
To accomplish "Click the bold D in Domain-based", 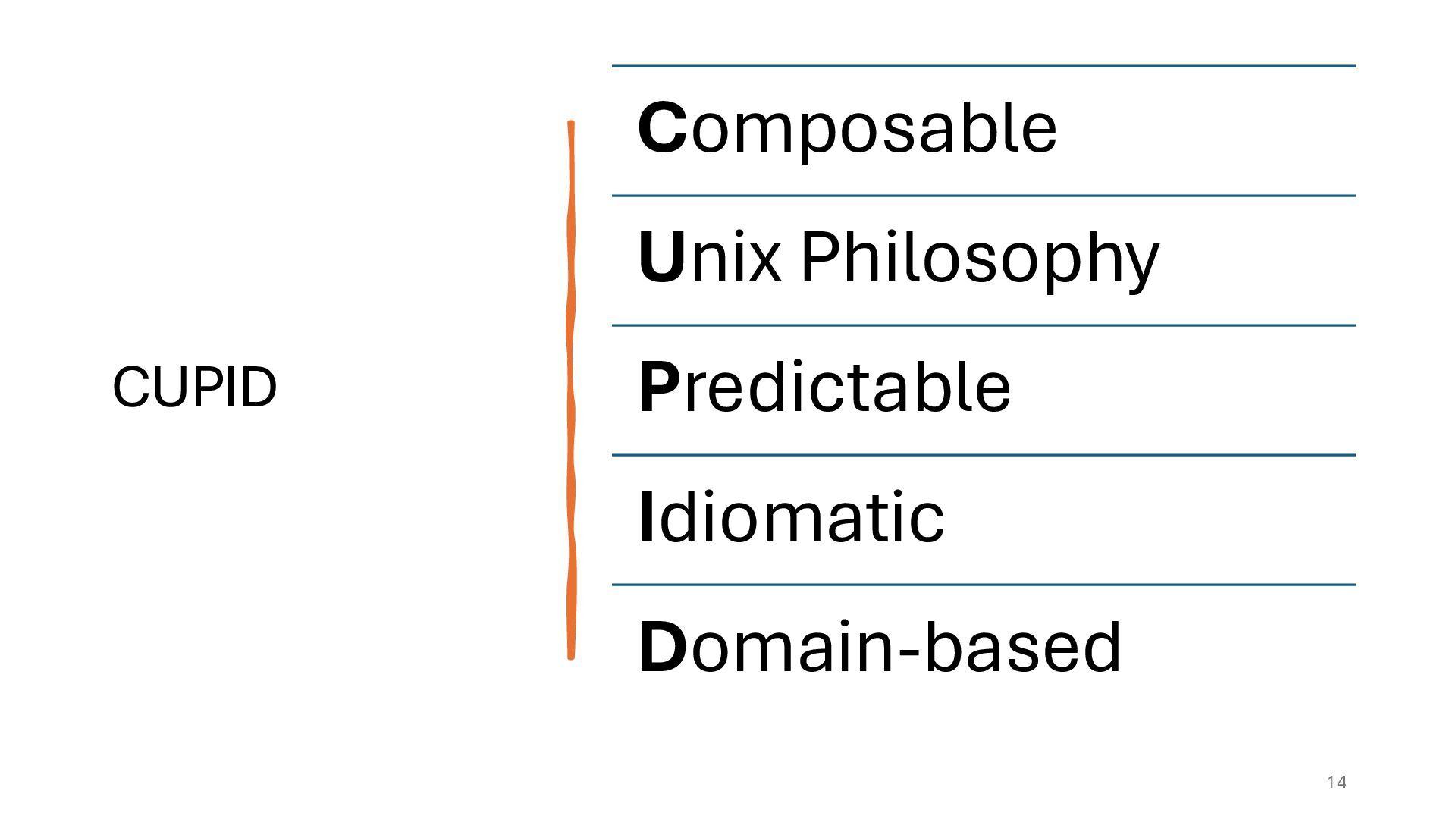I will (663, 647).
